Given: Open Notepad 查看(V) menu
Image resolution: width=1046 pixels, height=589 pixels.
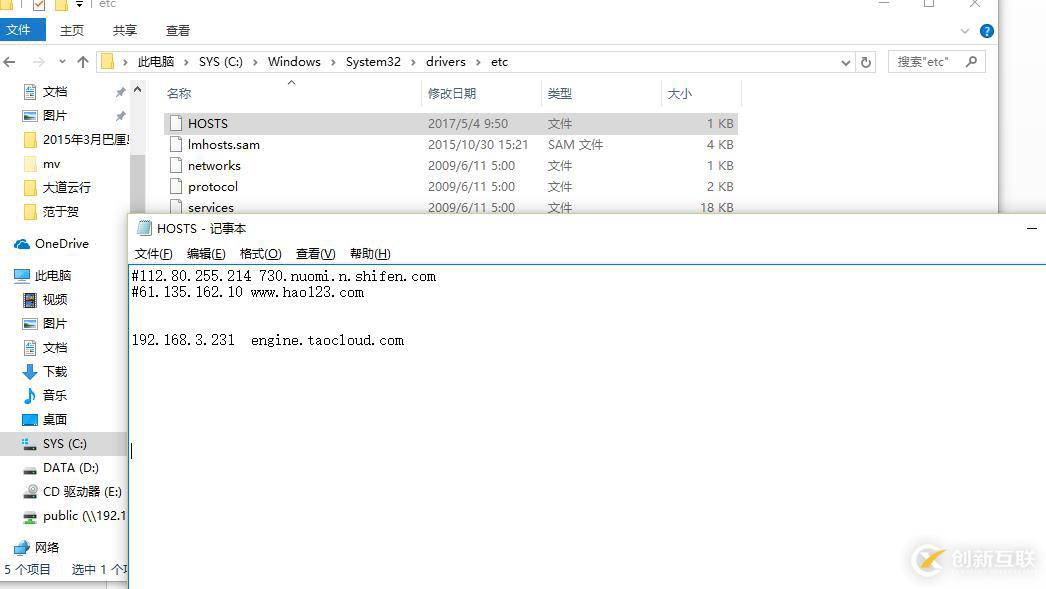Looking at the screenshot, I should (316, 253).
